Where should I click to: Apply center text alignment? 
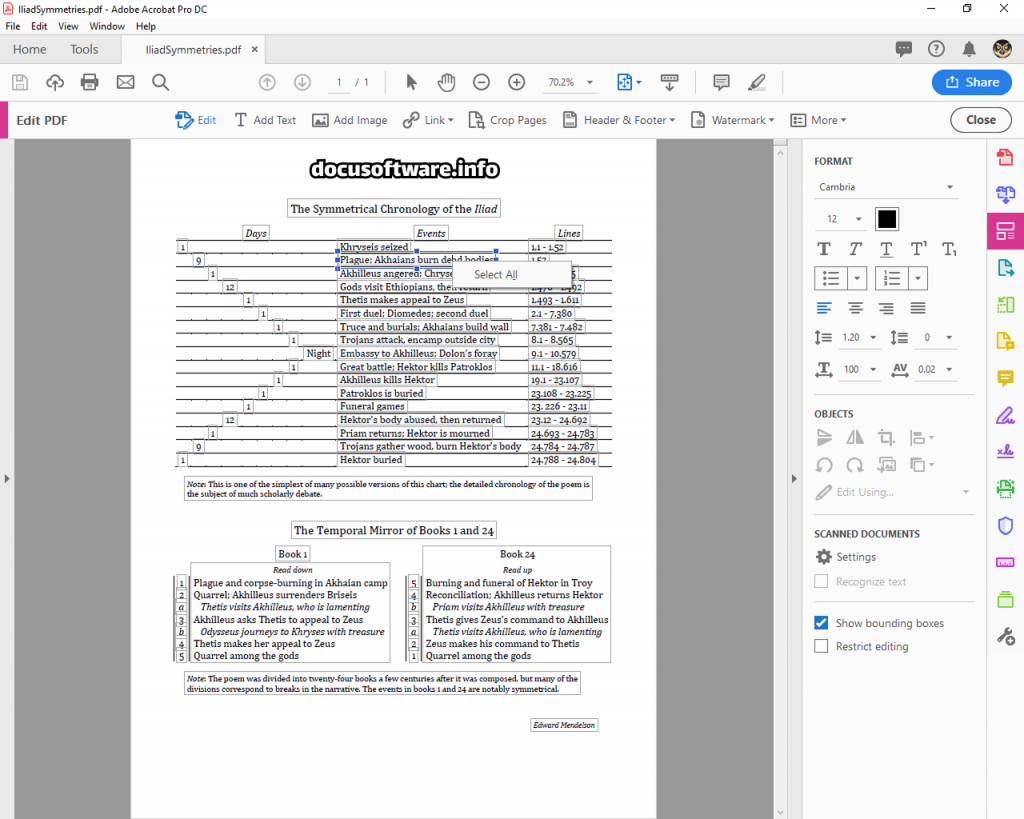pyautogui.click(x=855, y=308)
